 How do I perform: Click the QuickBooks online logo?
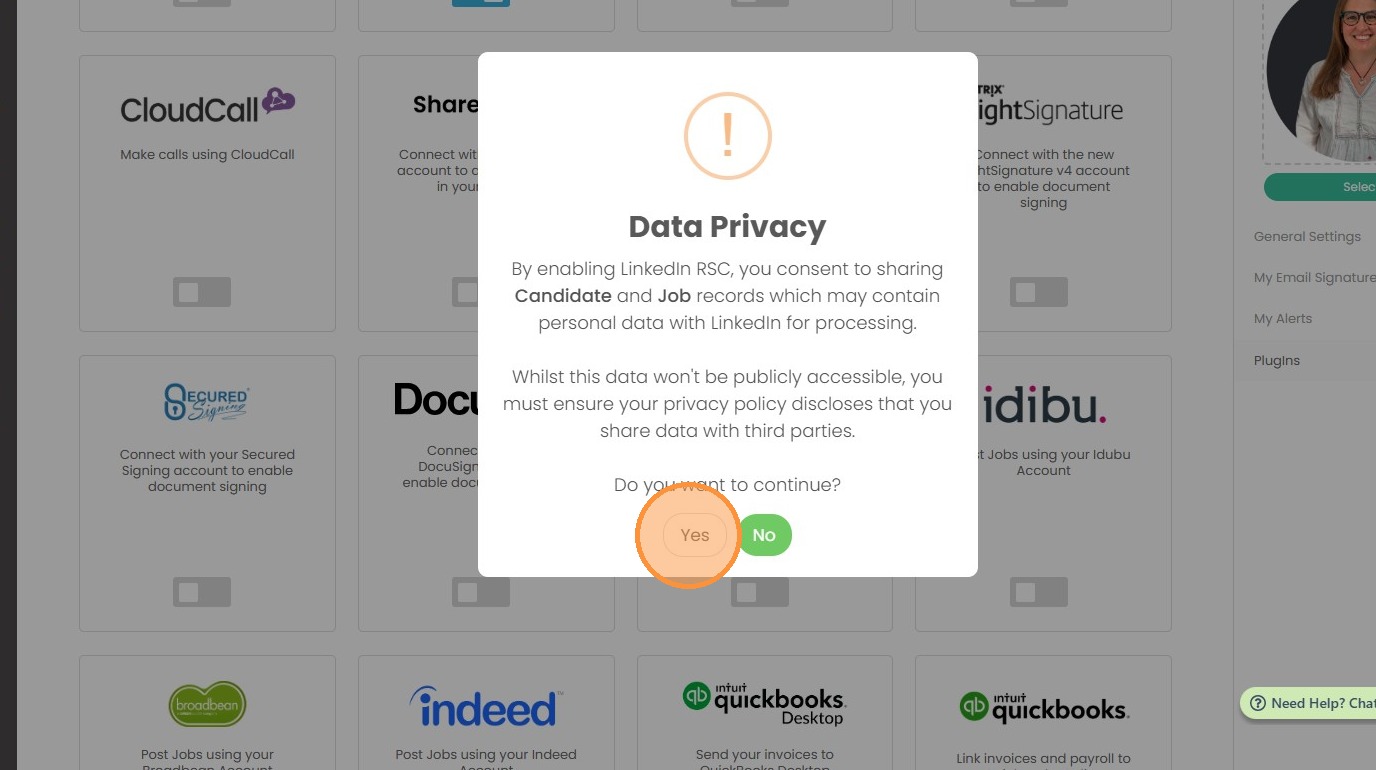coord(1043,706)
